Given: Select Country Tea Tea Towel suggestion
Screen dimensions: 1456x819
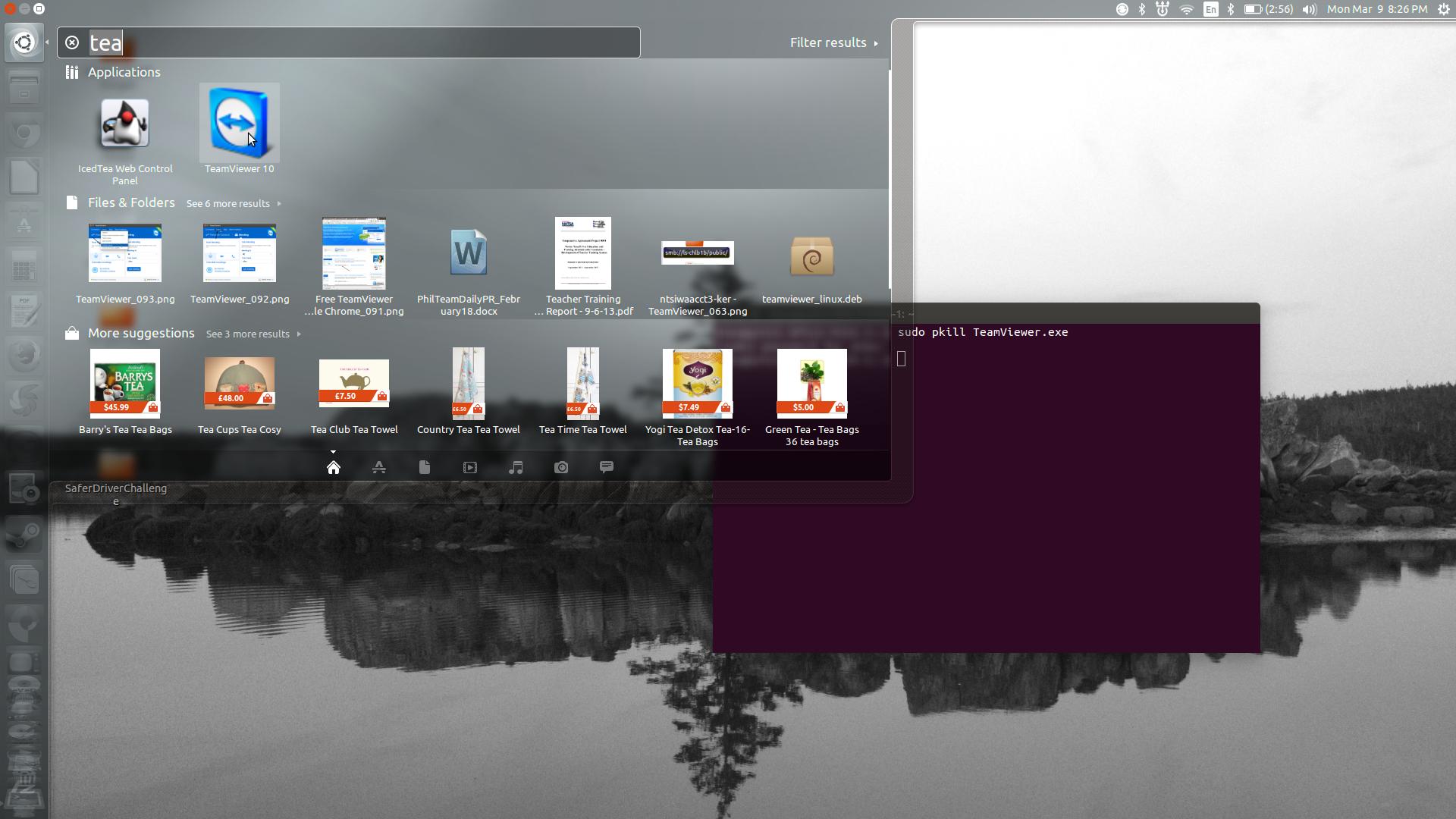Looking at the screenshot, I should 469,391.
